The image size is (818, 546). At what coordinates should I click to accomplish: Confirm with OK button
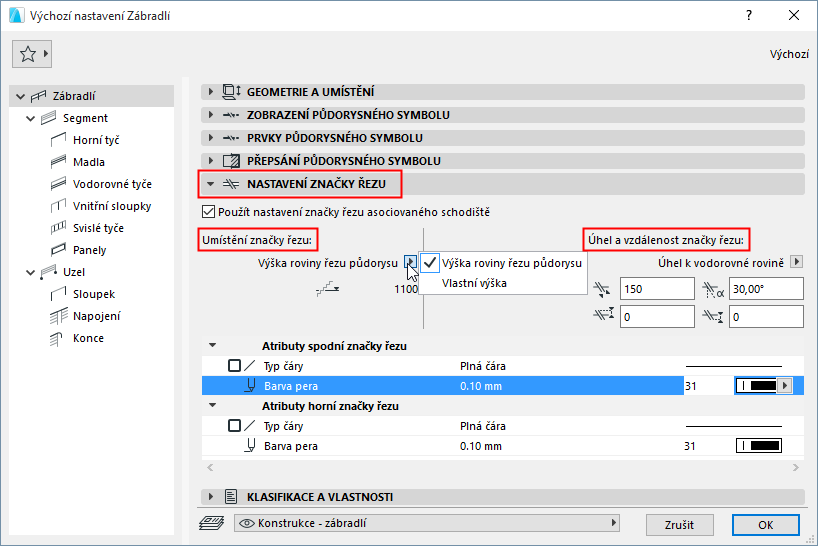(765, 525)
